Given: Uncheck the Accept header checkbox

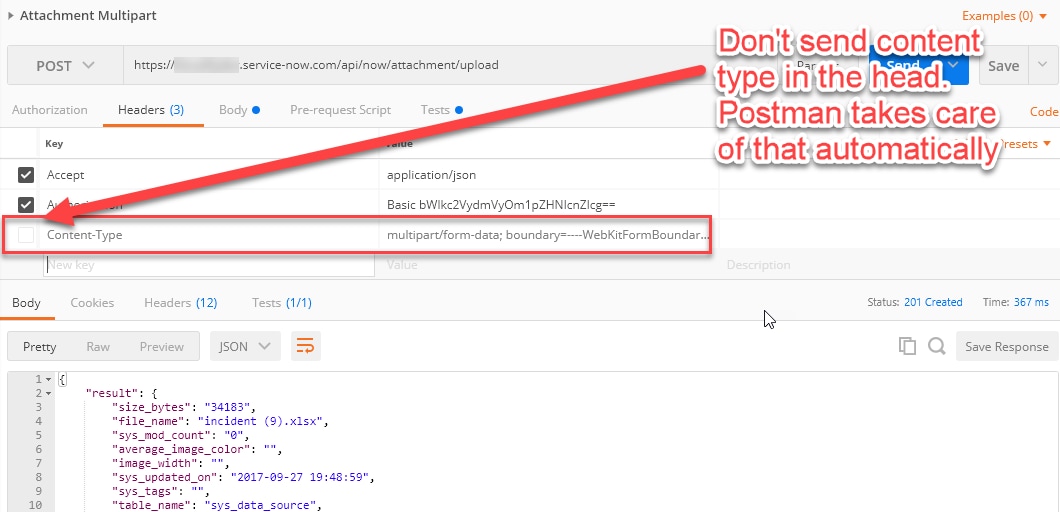Looking at the screenshot, I should tap(26, 175).
